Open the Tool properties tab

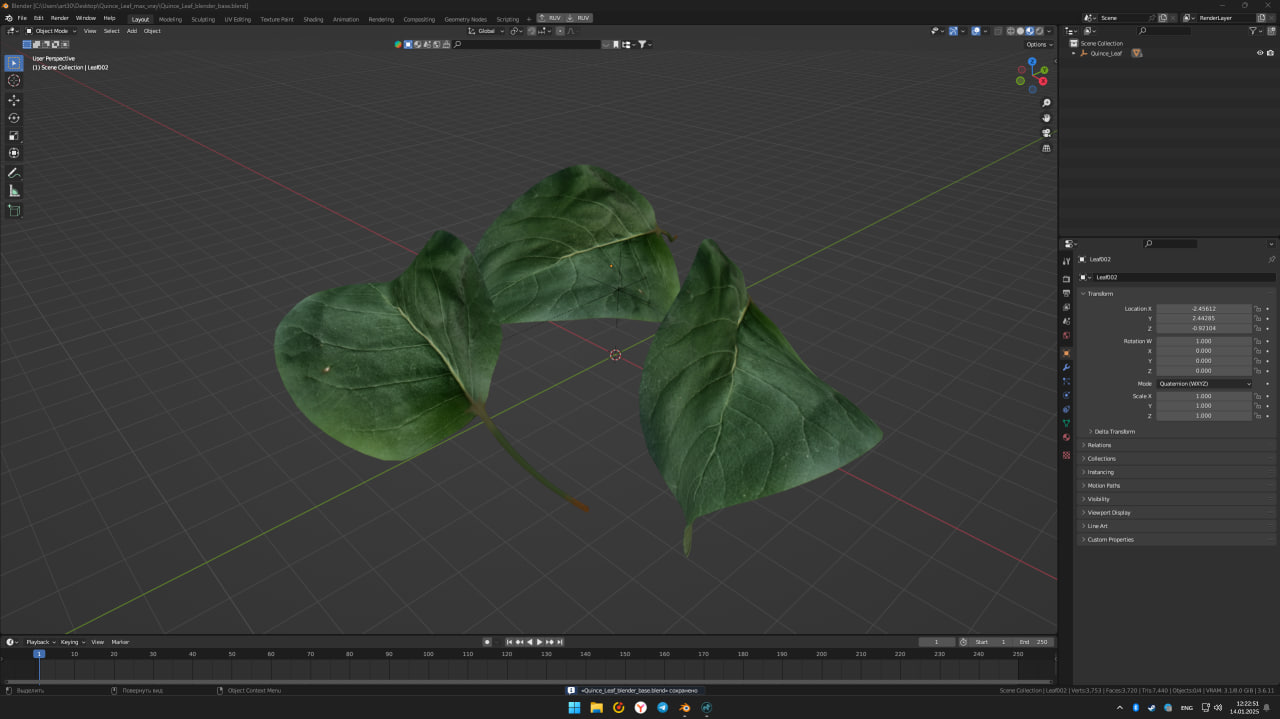(x=1066, y=261)
